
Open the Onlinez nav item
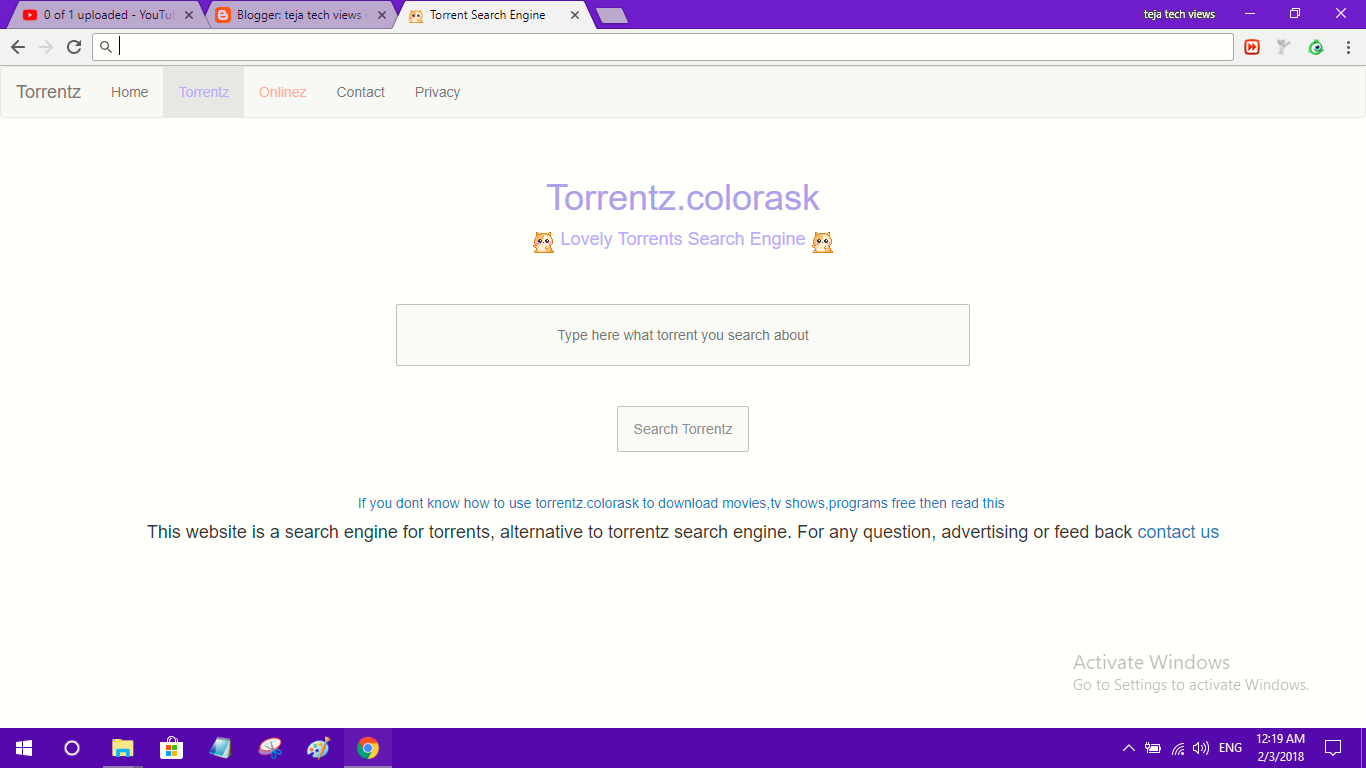coord(282,92)
